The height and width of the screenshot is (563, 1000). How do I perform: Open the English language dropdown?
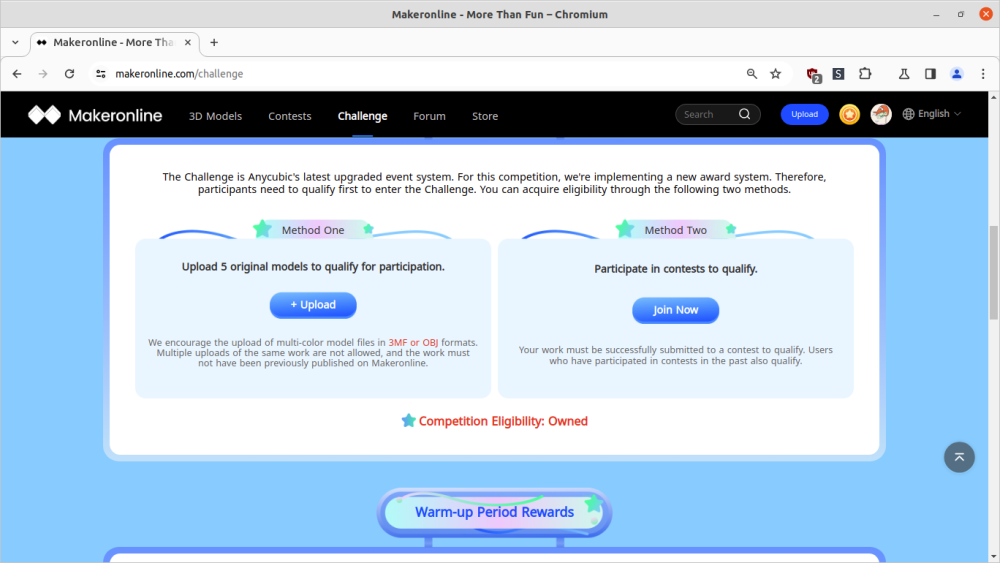(932, 113)
